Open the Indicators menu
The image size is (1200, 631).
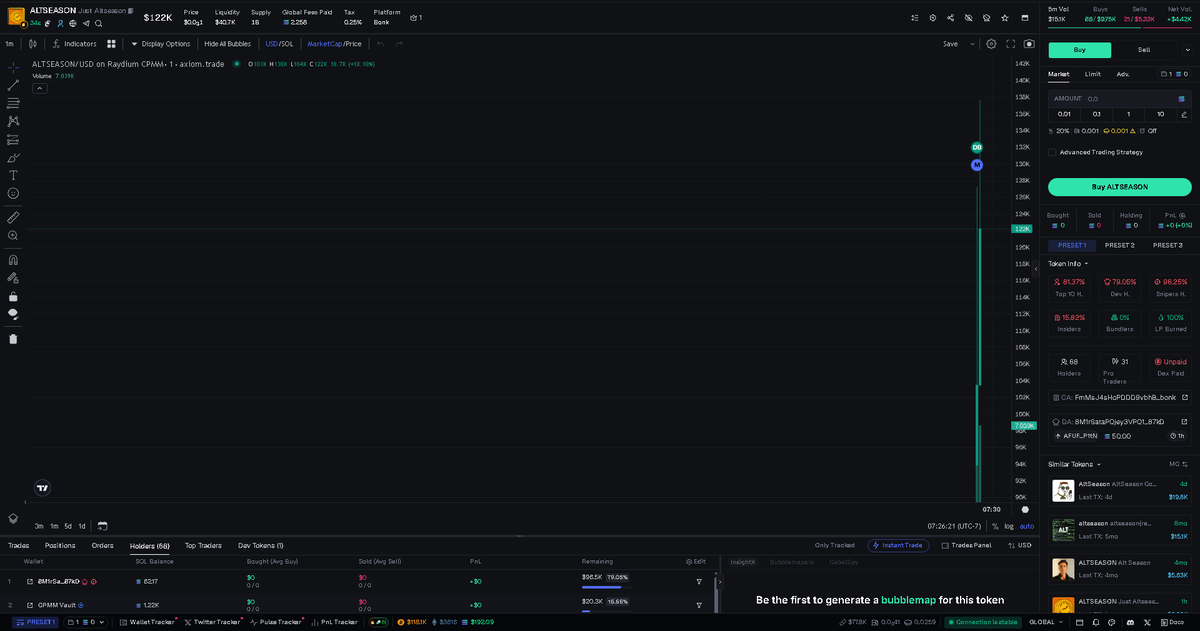(x=74, y=44)
